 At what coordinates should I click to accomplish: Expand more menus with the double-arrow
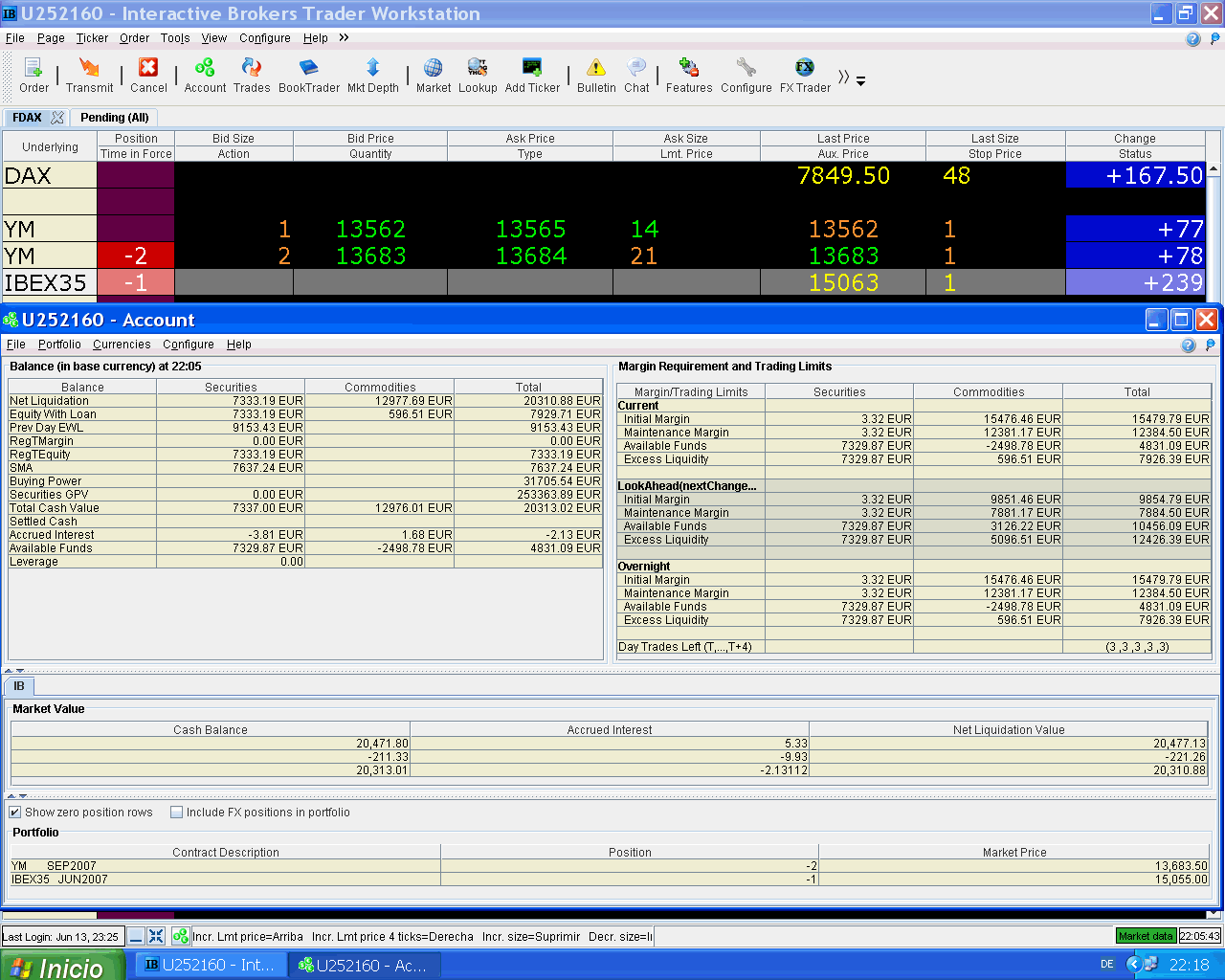(344, 38)
